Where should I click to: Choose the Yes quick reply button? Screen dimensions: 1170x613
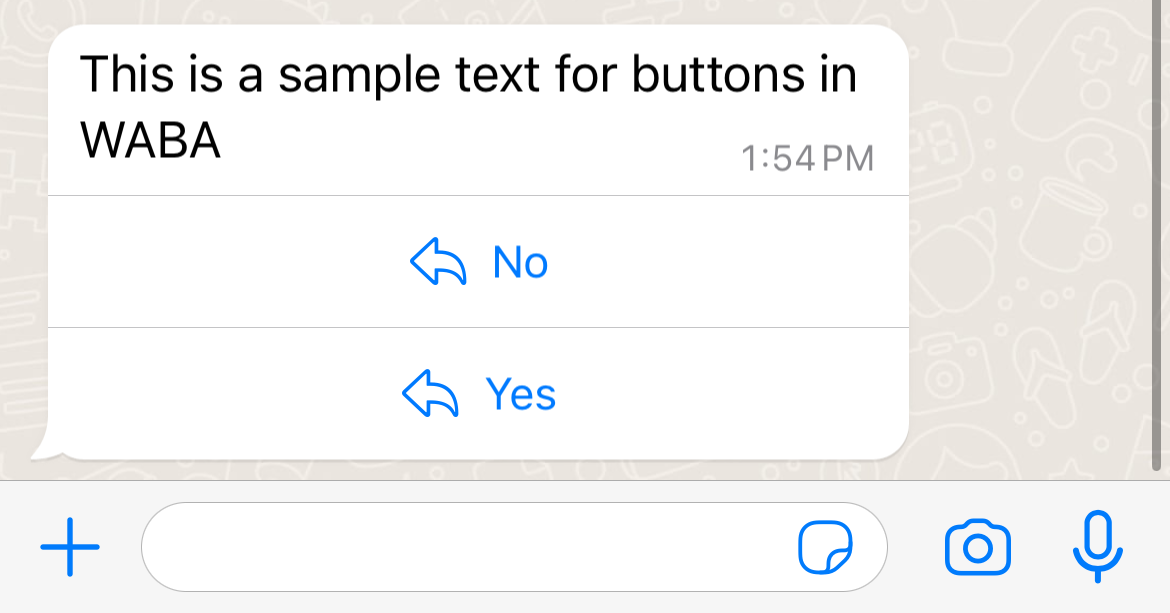click(520, 394)
